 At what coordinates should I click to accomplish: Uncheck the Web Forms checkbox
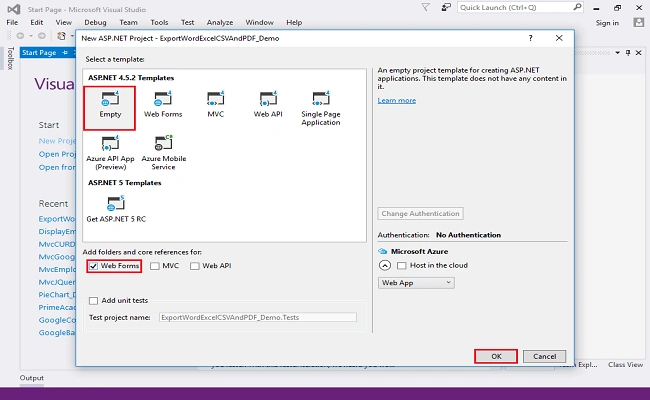(94, 266)
